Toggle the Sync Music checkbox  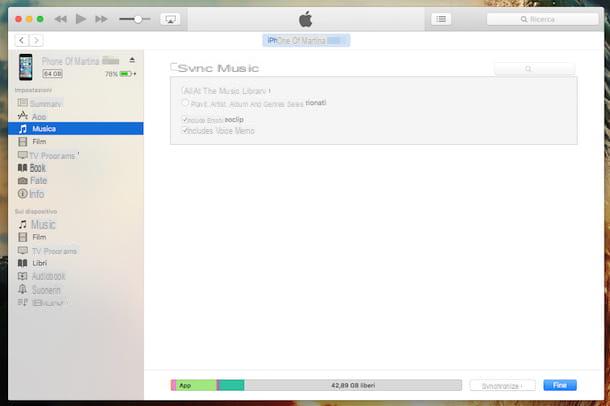tap(174, 67)
